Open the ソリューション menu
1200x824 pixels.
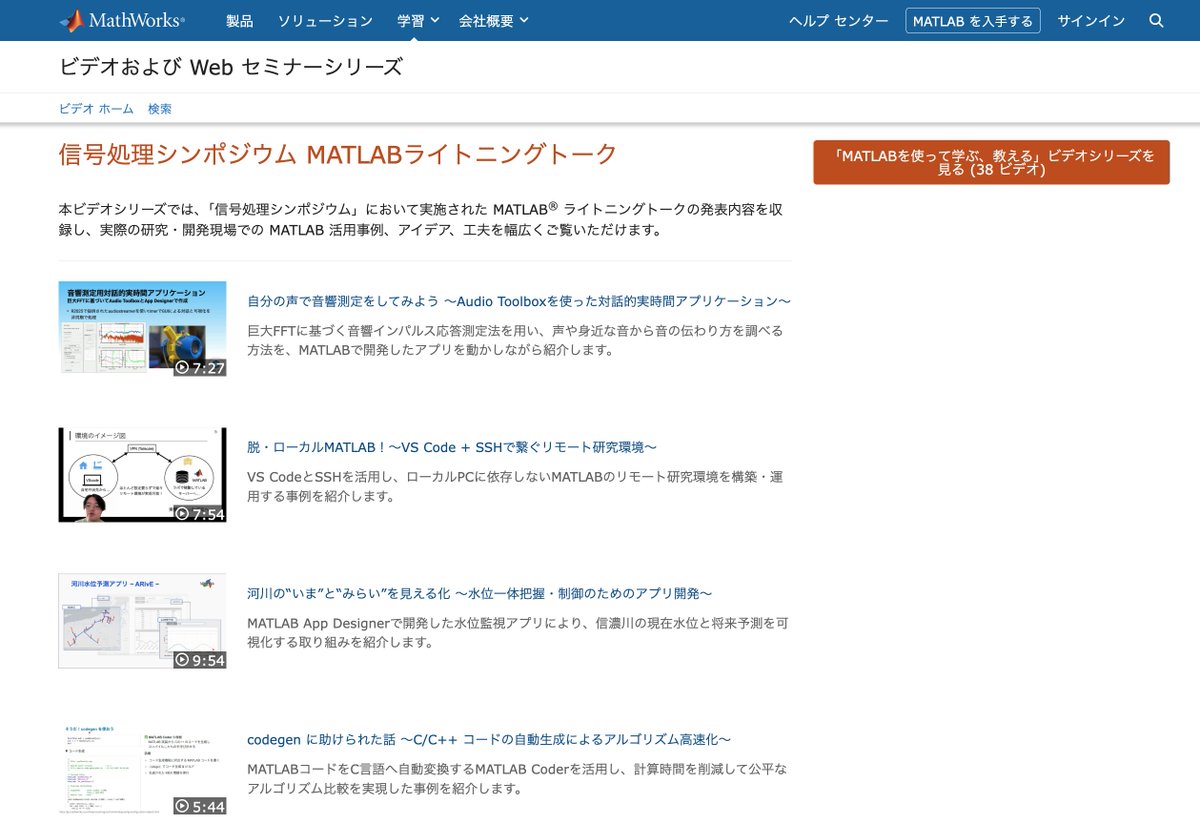click(325, 21)
